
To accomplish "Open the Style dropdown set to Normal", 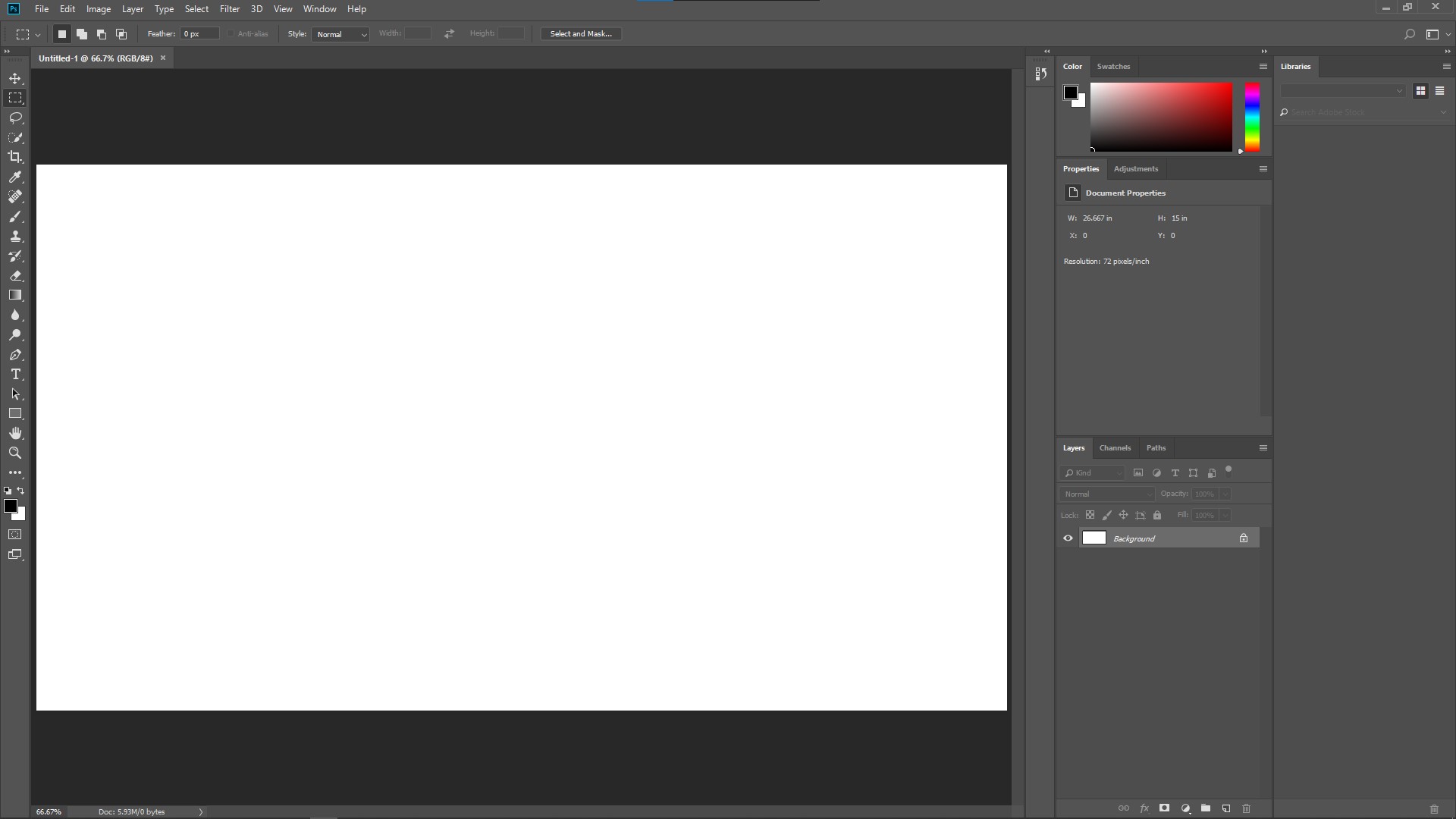I will click(x=340, y=34).
